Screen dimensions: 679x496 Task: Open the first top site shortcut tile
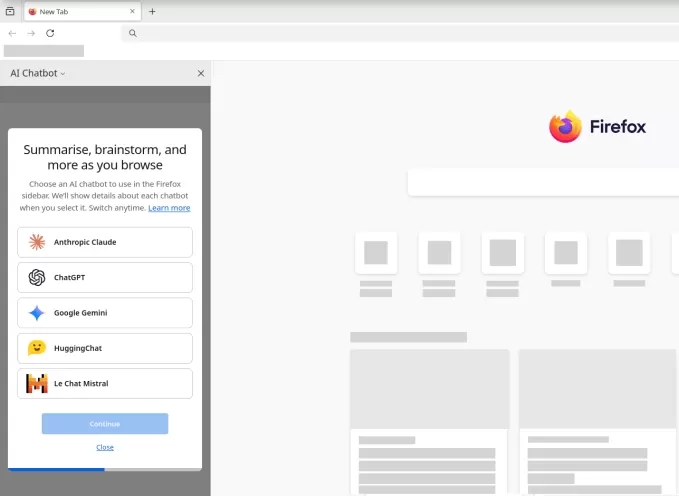point(376,253)
